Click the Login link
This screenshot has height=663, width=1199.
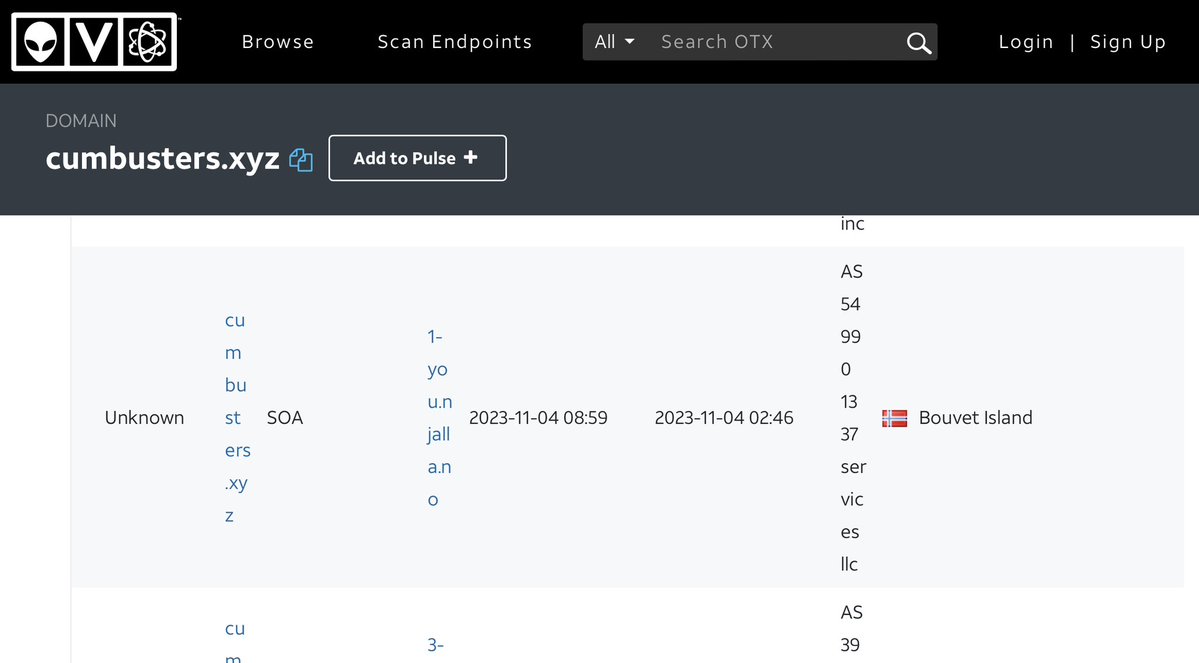click(x=1026, y=42)
